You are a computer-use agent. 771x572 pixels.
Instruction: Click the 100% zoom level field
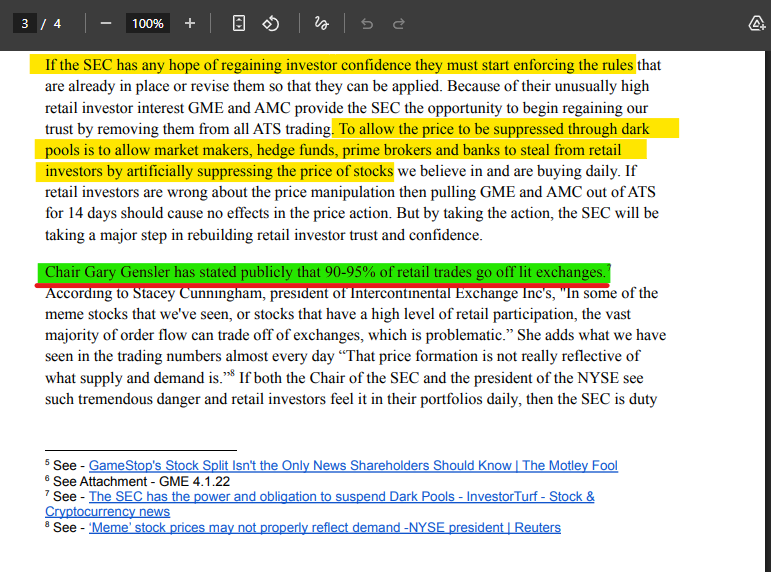click(148, 24)
